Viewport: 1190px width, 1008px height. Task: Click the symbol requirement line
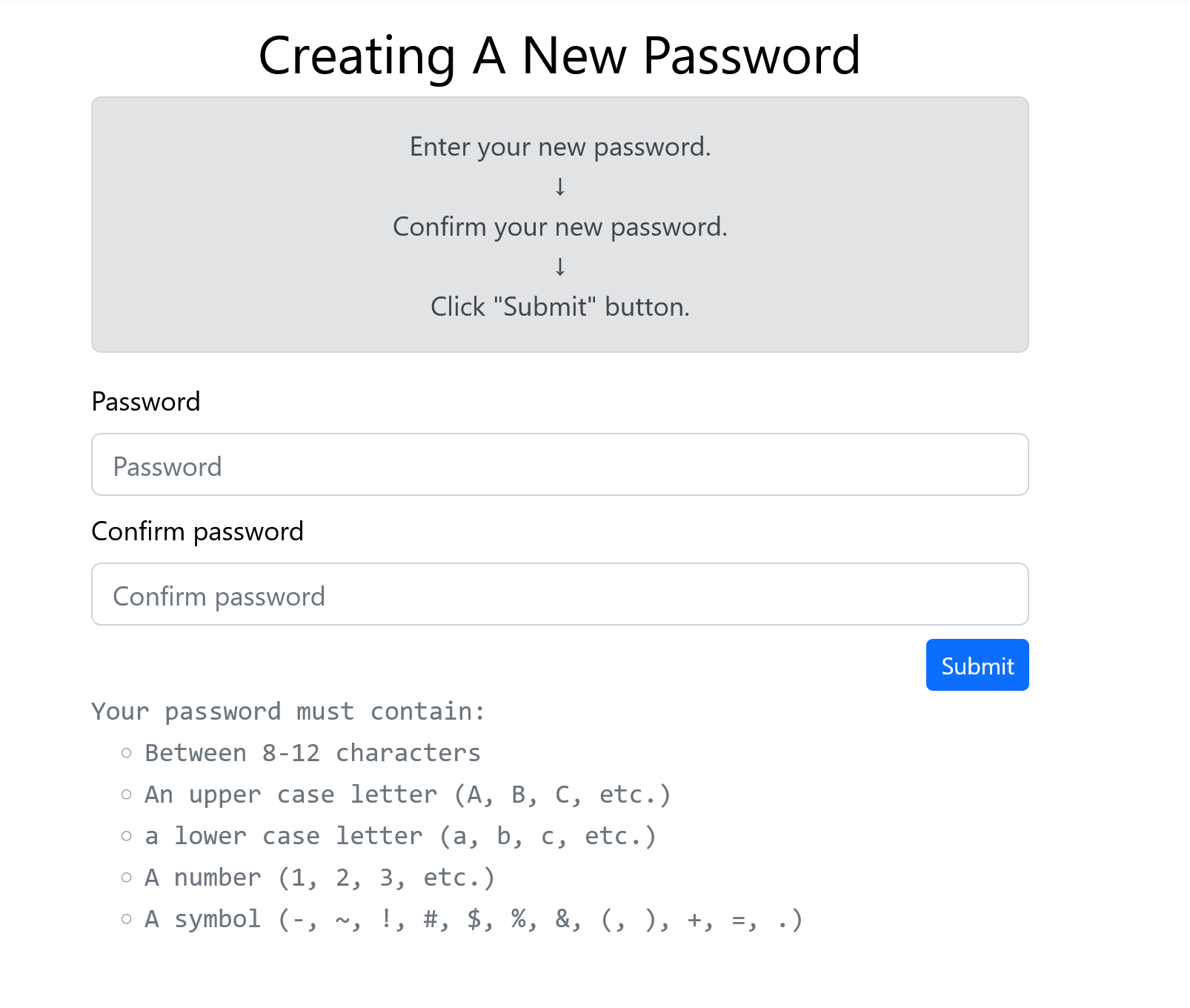point(473,919)
